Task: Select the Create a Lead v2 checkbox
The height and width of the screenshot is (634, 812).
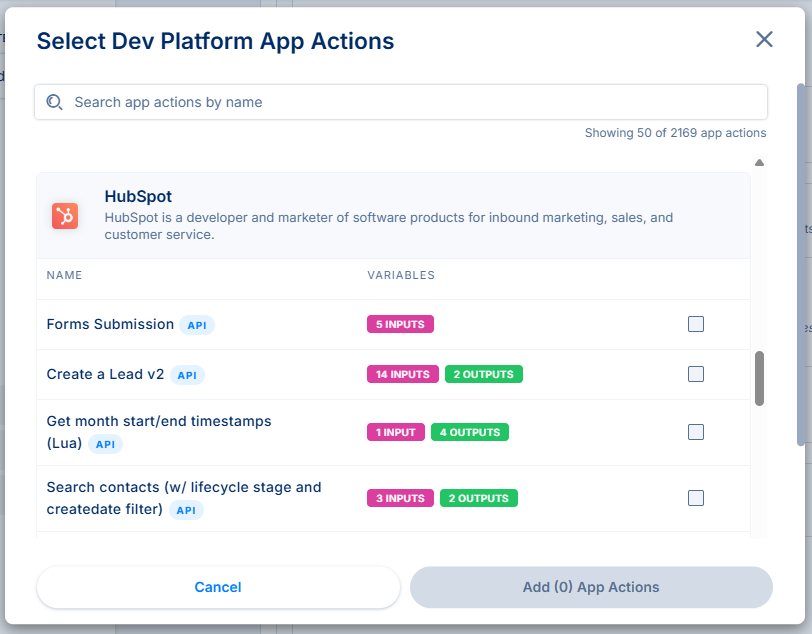Action: (x=696, y=374)
